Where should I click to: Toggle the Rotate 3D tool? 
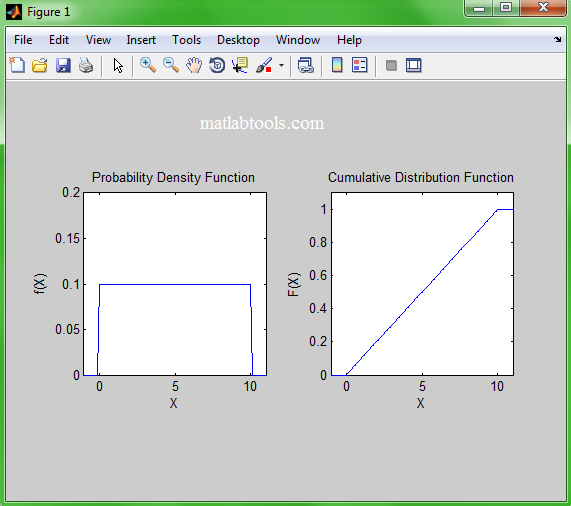217,66
